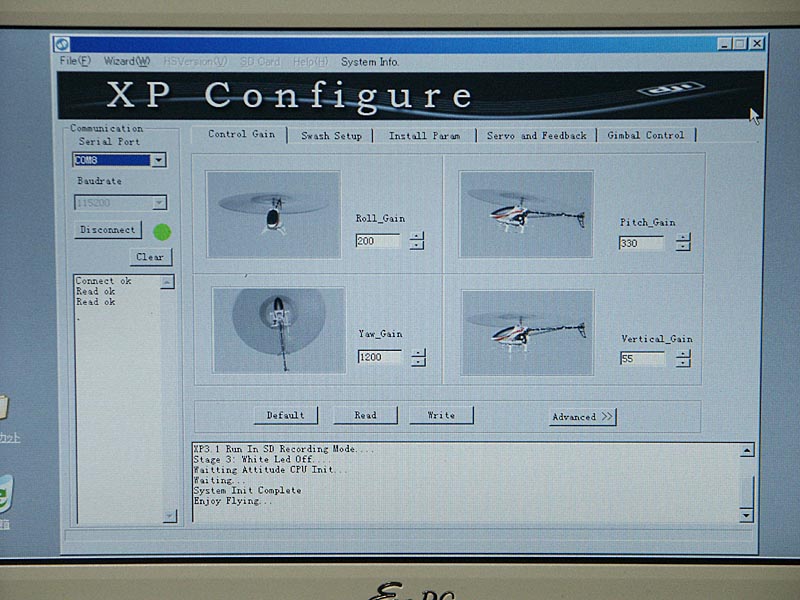This screenshot has width=800, height=600.
Task: Open the Gimbal Control tab
Action: (x=645, y=135)
